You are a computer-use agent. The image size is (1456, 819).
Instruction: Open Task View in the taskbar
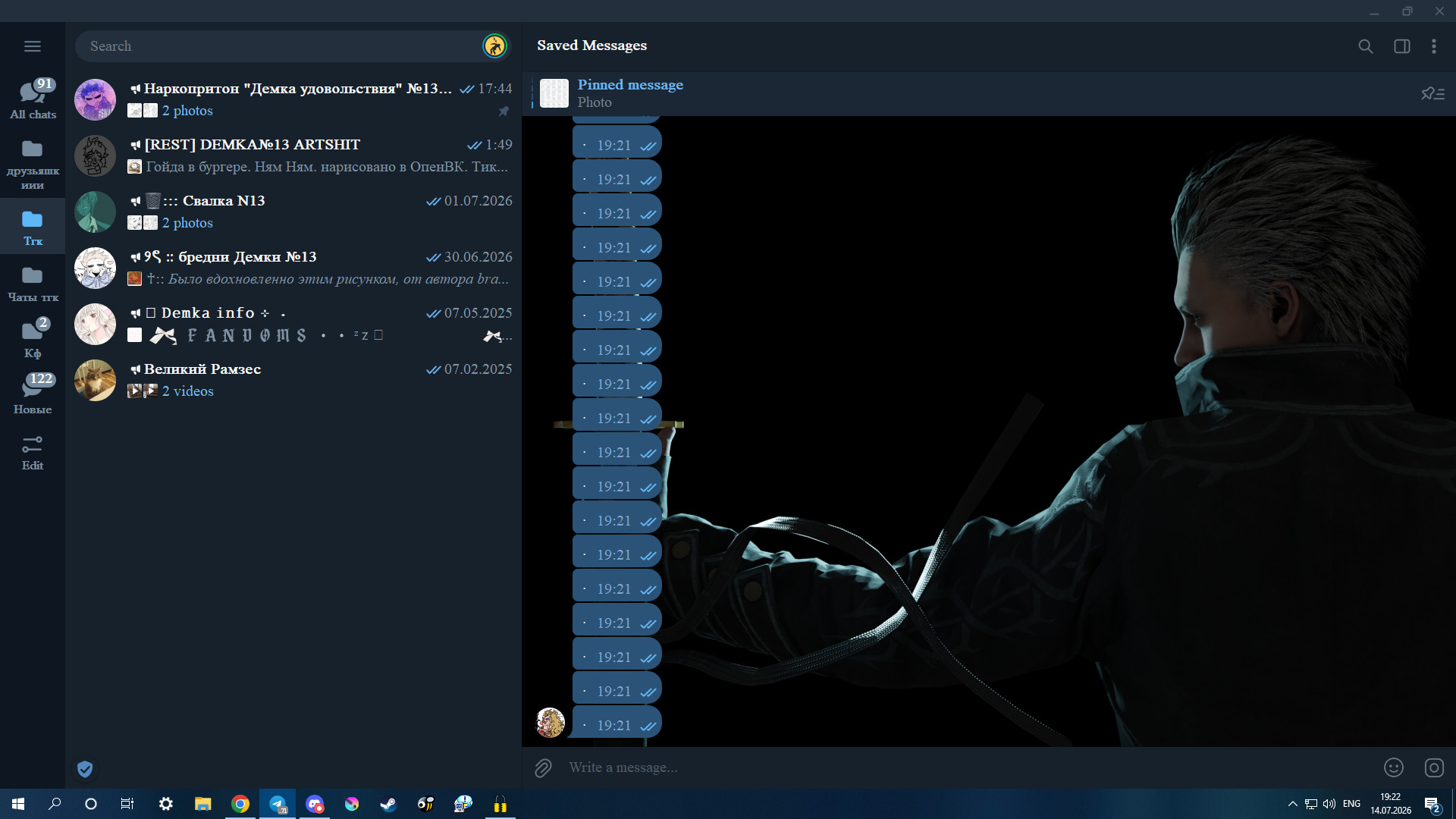click(x=127, y=804)
